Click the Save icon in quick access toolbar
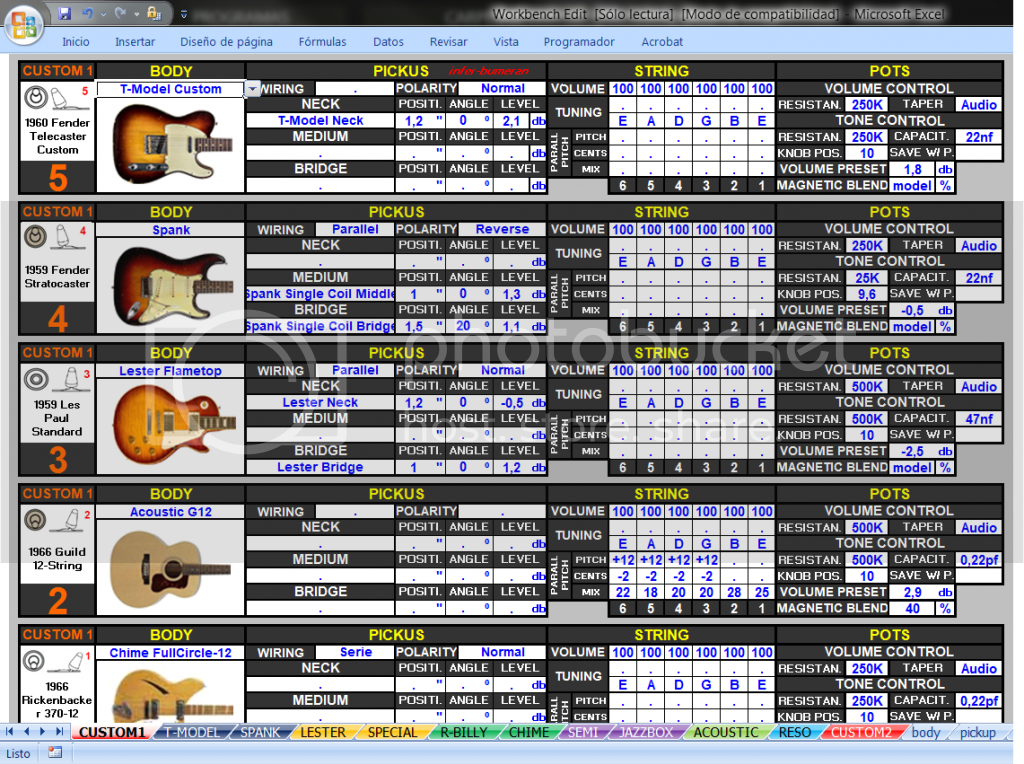The height and width of the screenshot is (764, 1024). click(65, 14)
